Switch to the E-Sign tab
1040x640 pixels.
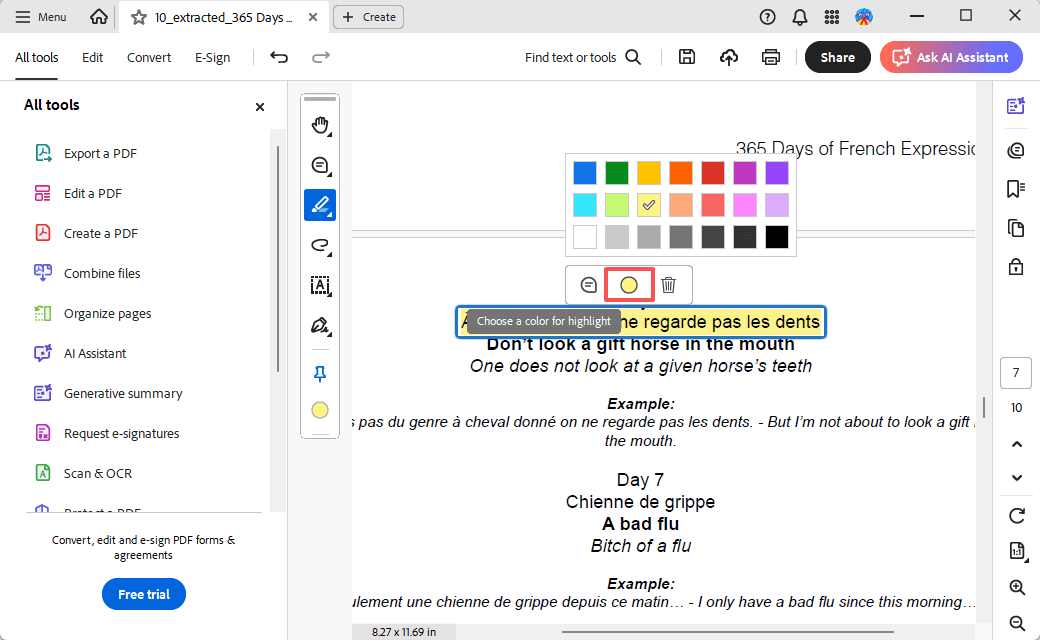(x=212, y=57)
